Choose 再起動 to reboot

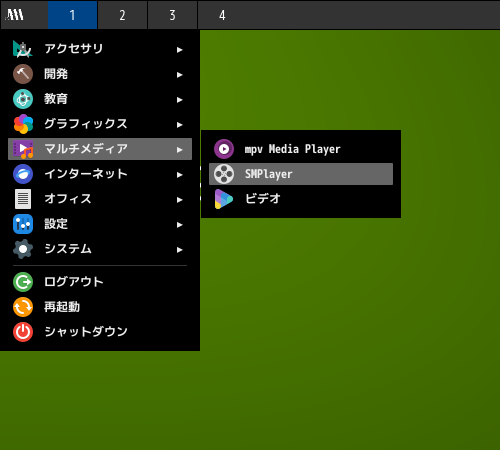[100, 307]
